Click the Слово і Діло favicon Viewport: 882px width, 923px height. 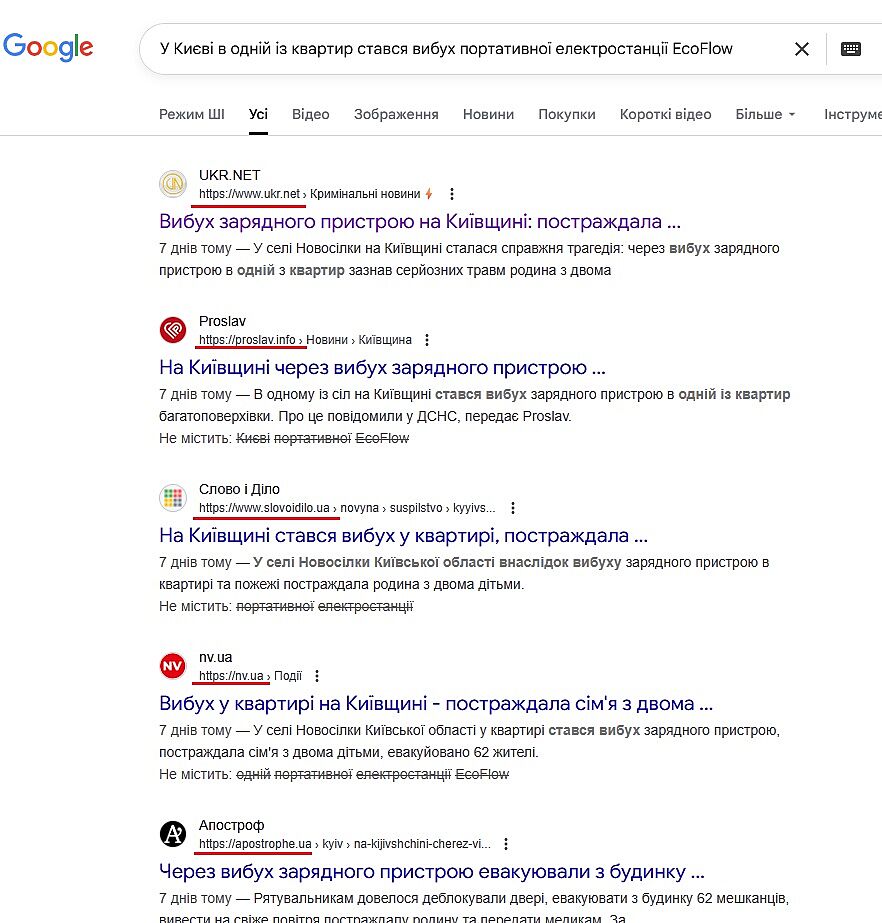pyautogui.click(x=173, y=498)
